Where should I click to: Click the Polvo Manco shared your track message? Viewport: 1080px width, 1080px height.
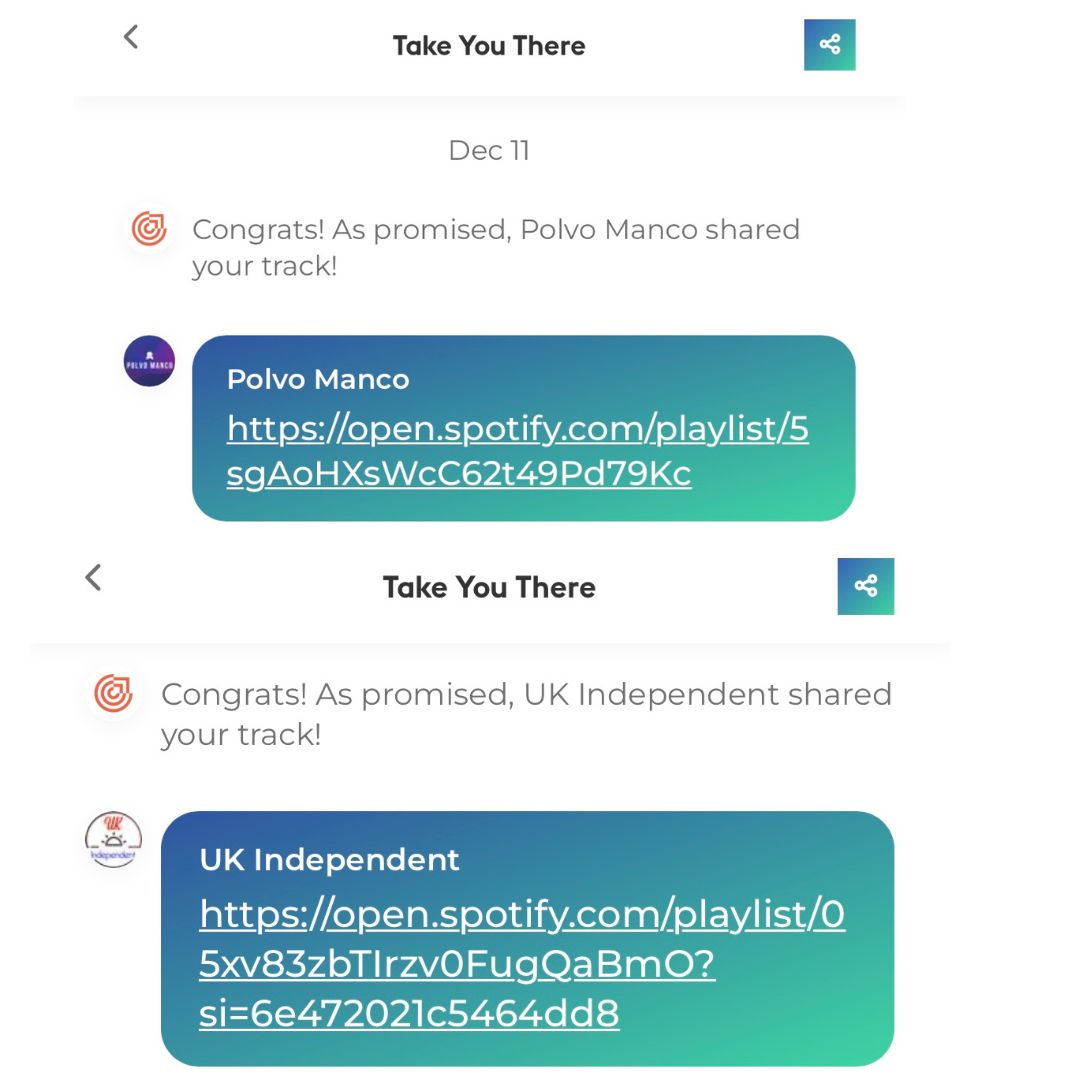pos(496,248)
